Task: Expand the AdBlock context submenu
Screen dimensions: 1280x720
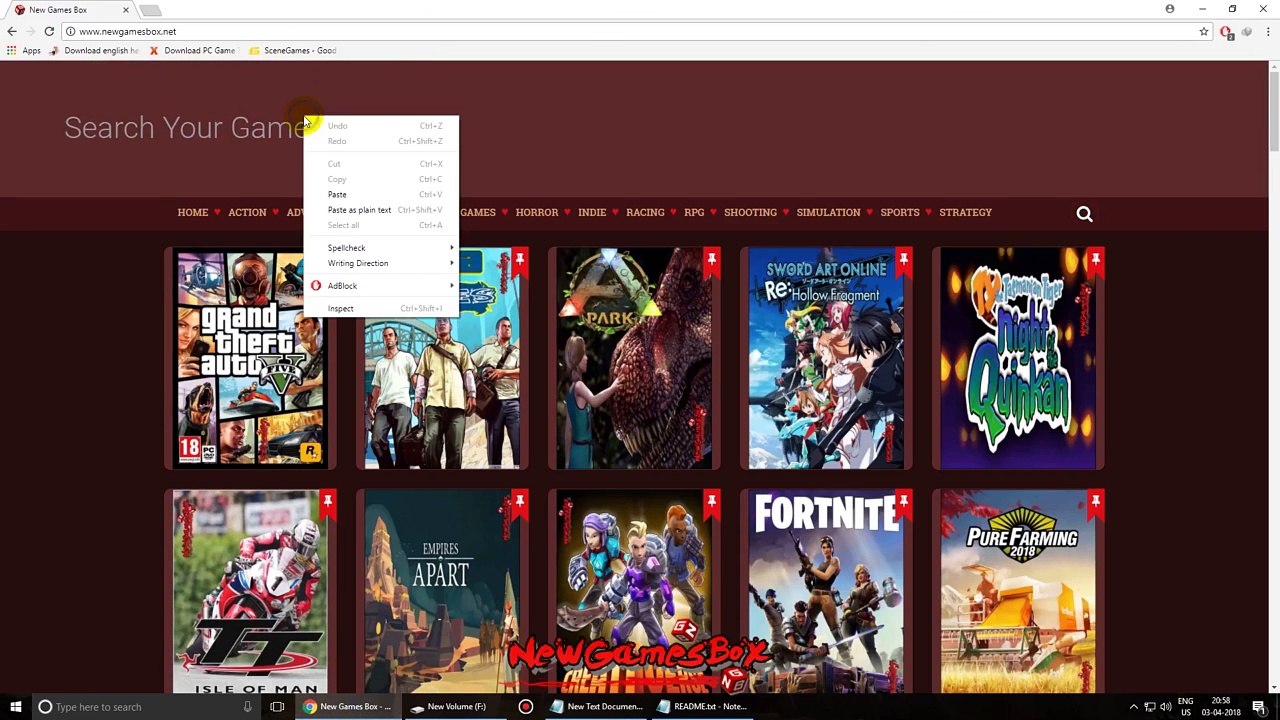Action: click(x=381, y=286)
